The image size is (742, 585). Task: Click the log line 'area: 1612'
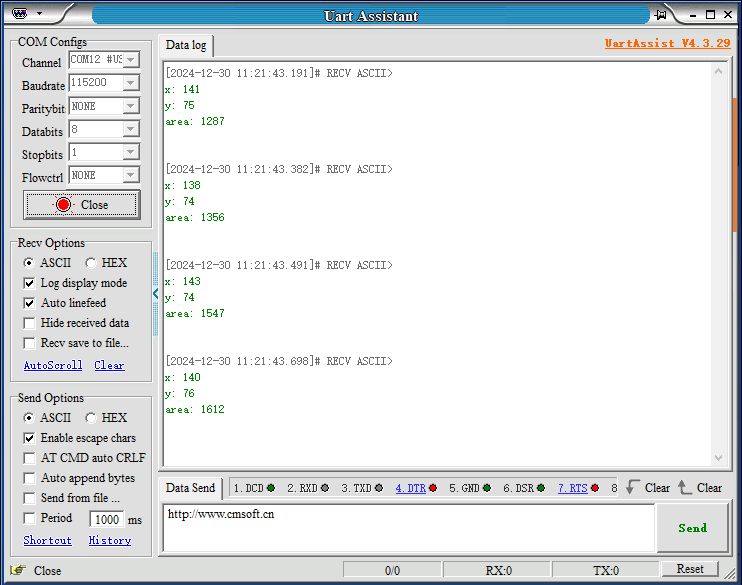(x=195, y=409)
